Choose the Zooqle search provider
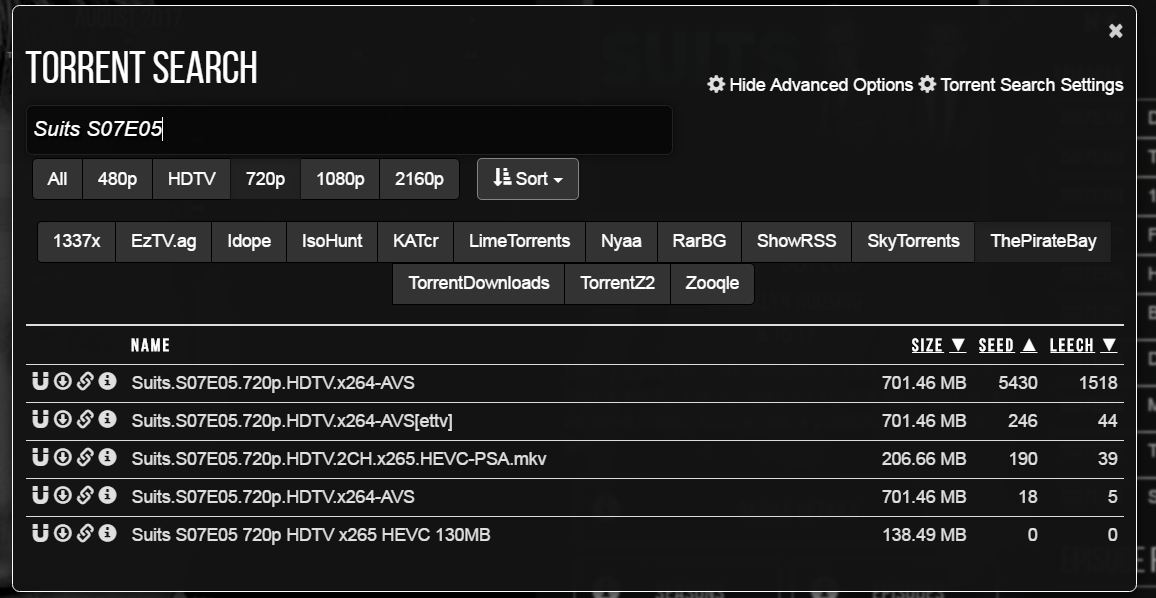The width and height of the screenshot is (1156, 598). [712, 284]
